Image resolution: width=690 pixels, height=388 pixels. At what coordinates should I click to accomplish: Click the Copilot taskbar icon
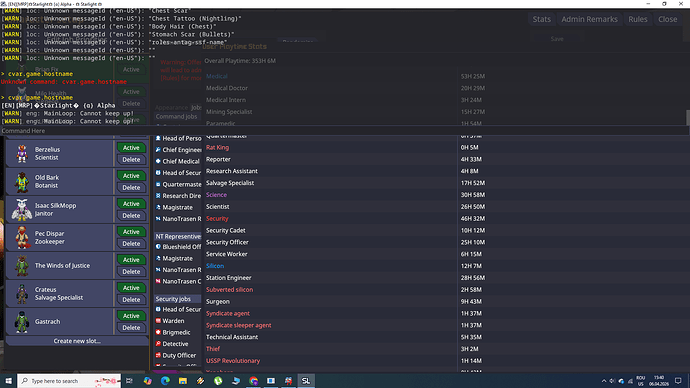[x=147, y=381]
